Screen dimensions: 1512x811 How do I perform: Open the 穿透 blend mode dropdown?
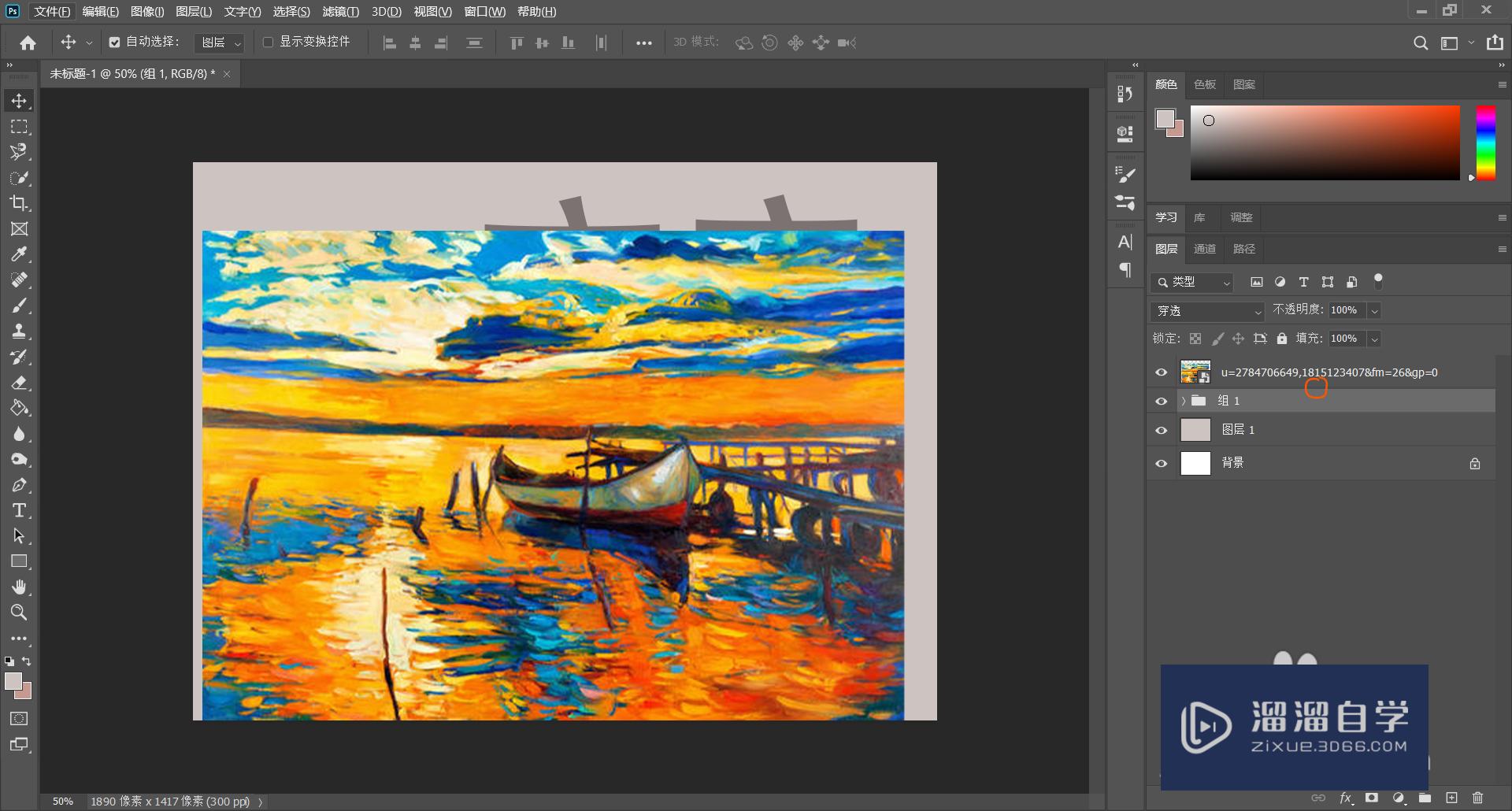tap(1207, 311)
